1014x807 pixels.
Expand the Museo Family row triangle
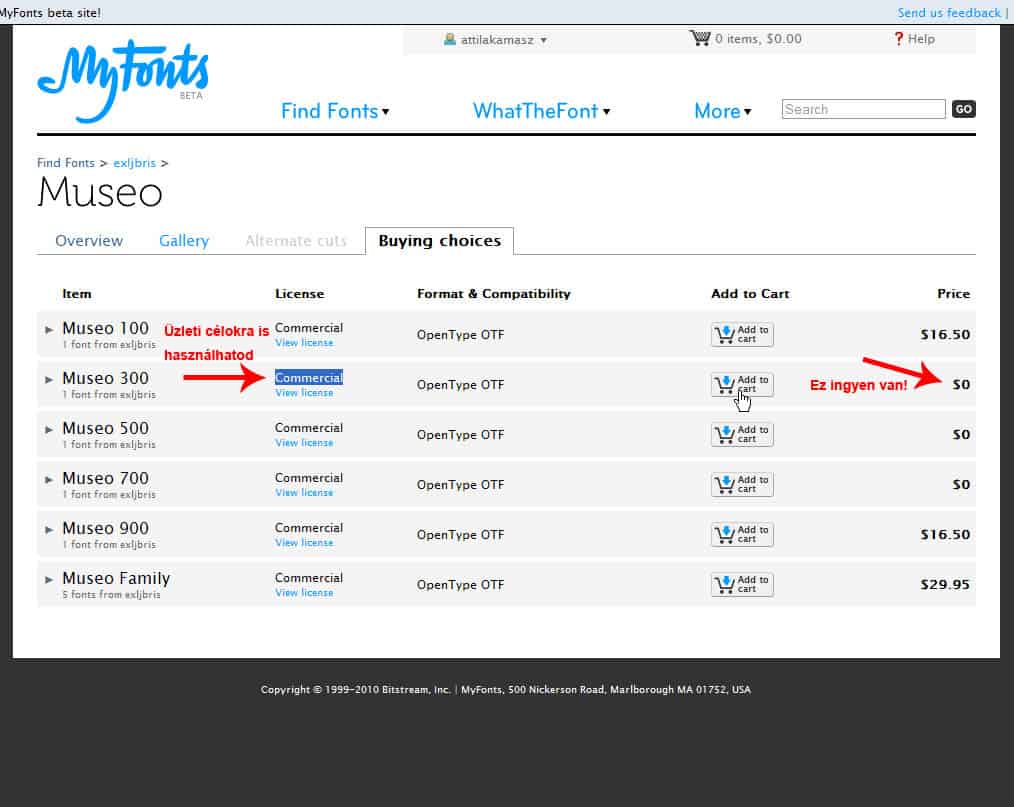(x=49, y=579)
